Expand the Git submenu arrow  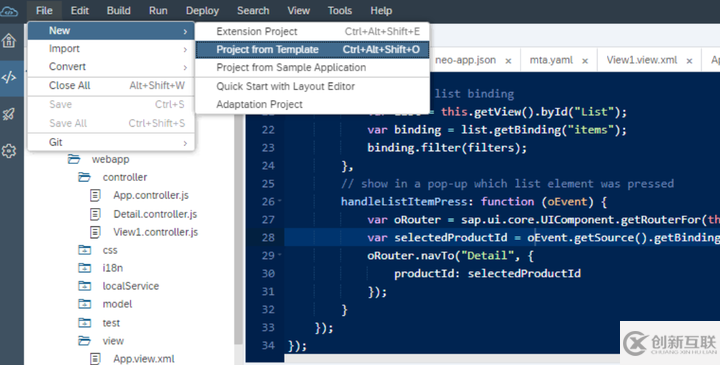pos(185,143)
